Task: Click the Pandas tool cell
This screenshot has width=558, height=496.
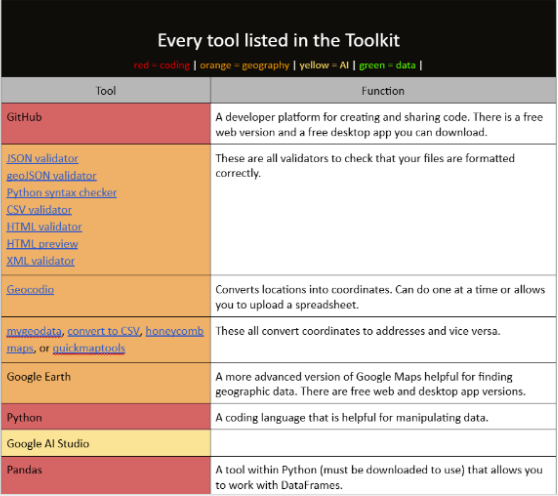Action: 106,476
